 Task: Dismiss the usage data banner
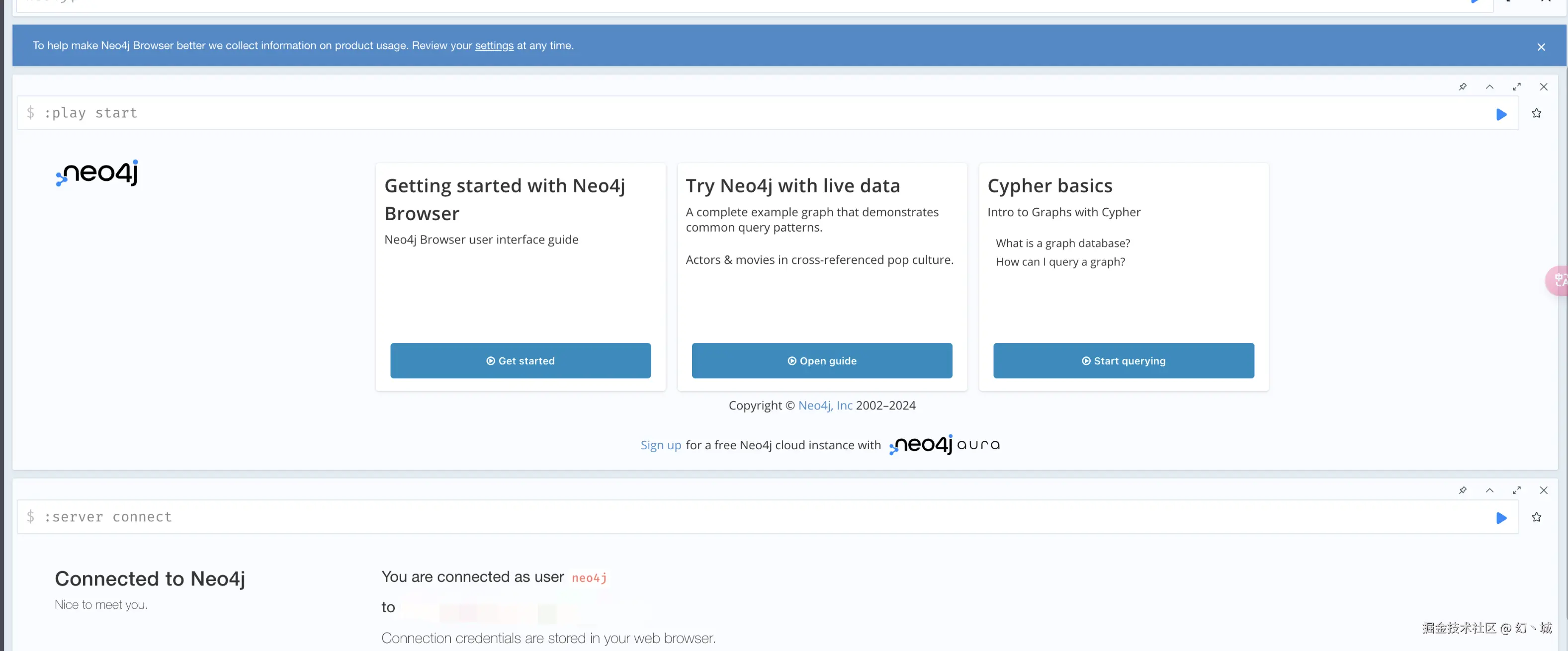(x=1541, y=47)
